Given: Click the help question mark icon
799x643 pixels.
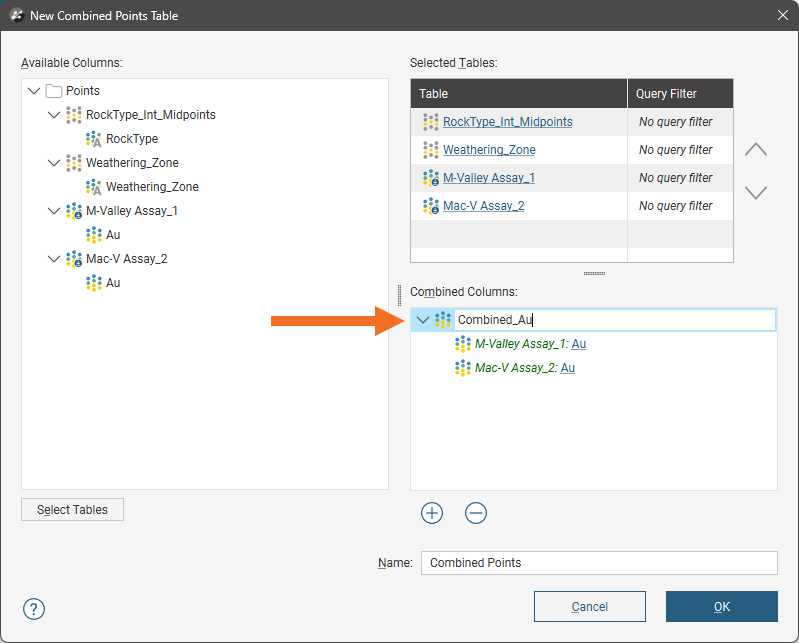Looking at the screenshot, I should coord(34,609).
